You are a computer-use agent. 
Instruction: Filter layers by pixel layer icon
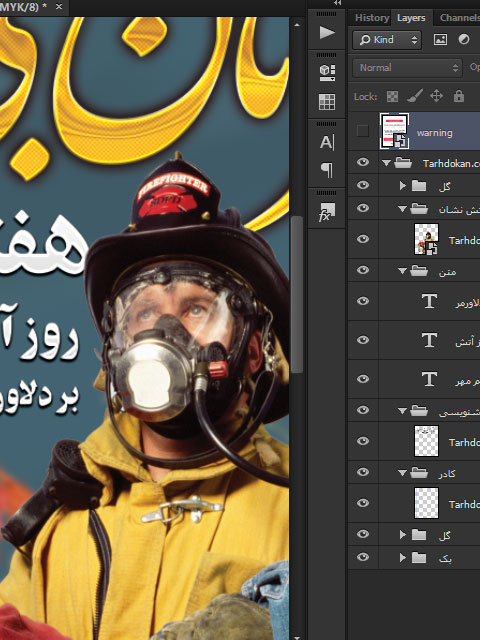pyautogui.click(x=440, y=40)
